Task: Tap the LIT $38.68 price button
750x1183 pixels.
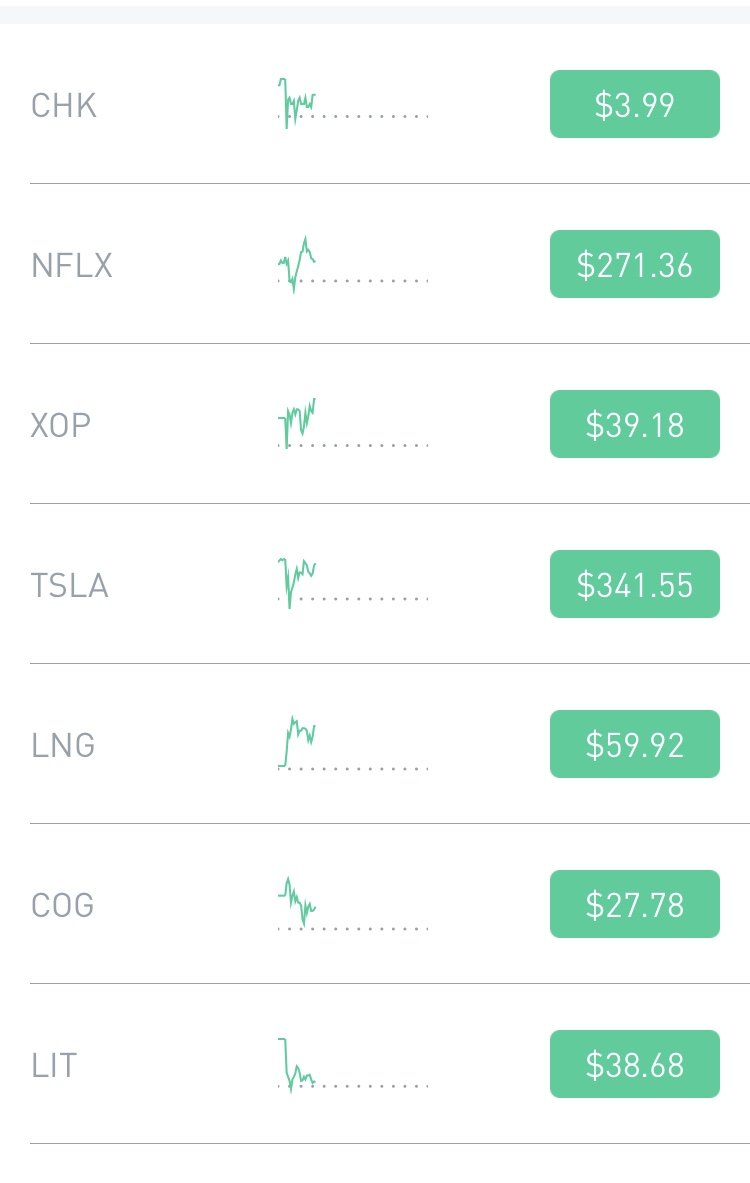Action: 635,1064
